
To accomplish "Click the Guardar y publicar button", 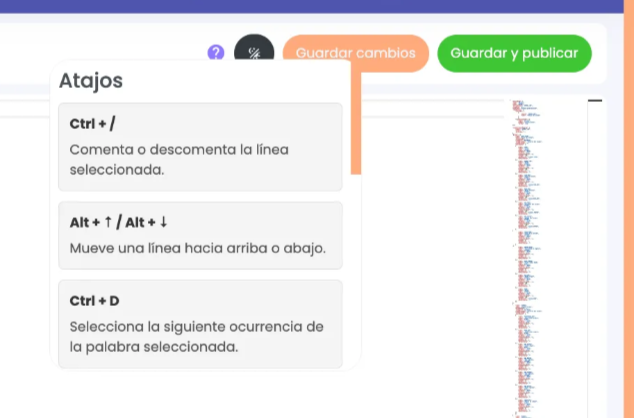I will [x=514, y=53].
